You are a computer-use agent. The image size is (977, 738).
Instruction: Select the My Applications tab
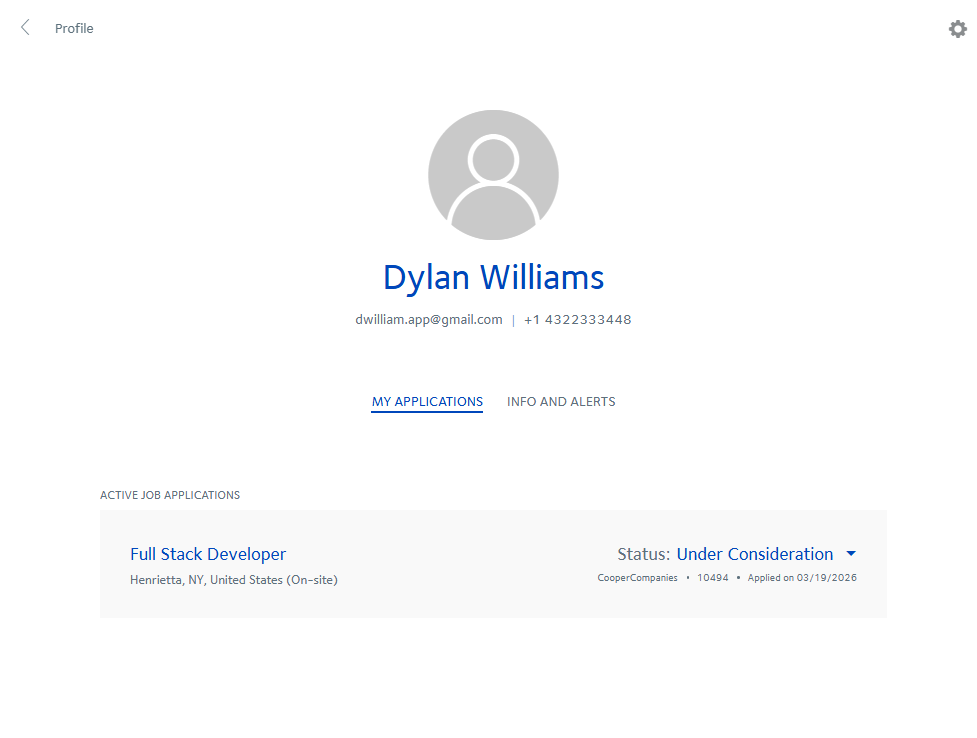tap(427, 402)
